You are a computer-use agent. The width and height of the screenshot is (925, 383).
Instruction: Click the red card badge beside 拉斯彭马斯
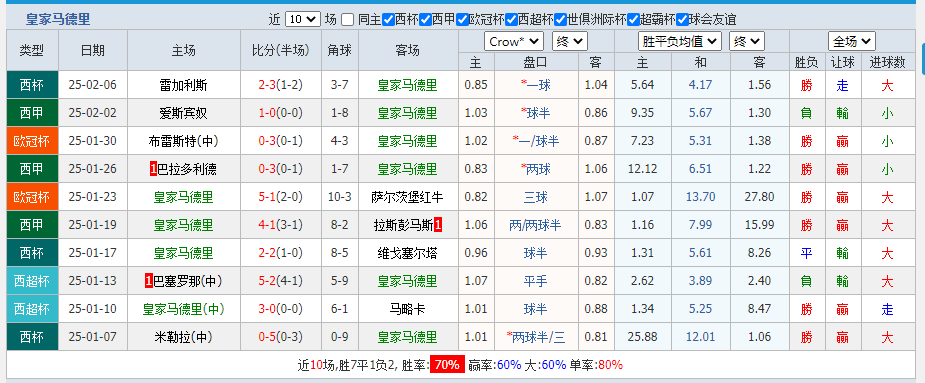click(438, 225)
